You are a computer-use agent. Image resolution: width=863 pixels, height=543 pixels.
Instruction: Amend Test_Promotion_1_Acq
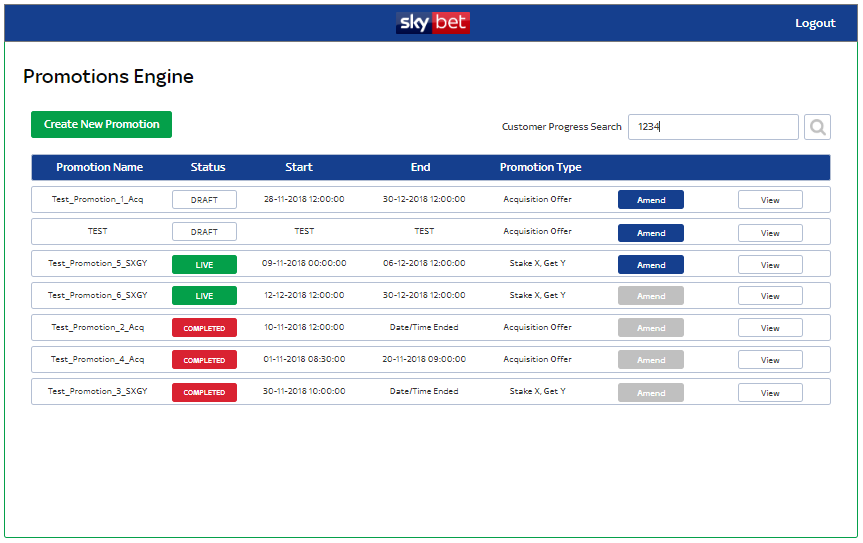651,200
